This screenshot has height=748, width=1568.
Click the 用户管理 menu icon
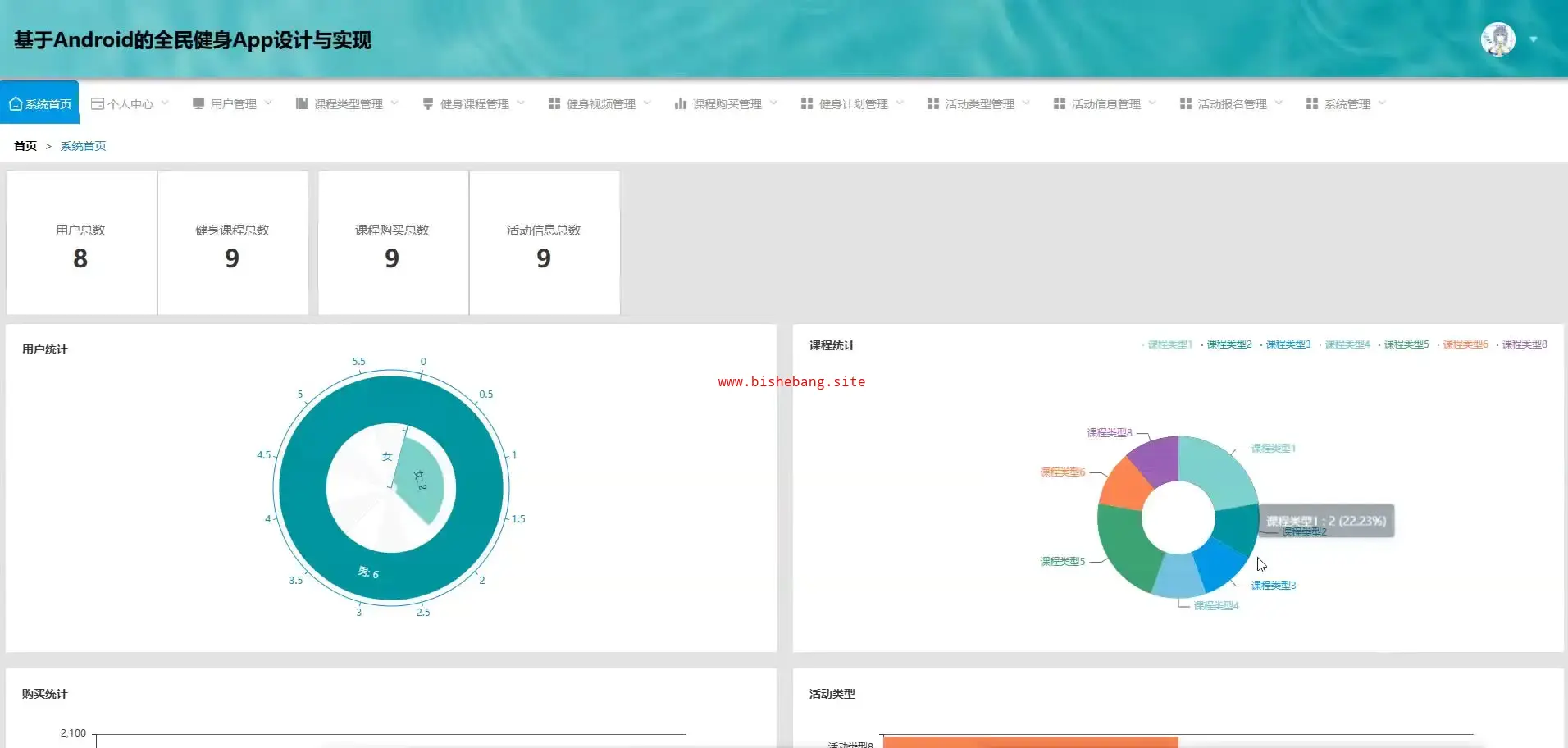click(x=198, y=104)
